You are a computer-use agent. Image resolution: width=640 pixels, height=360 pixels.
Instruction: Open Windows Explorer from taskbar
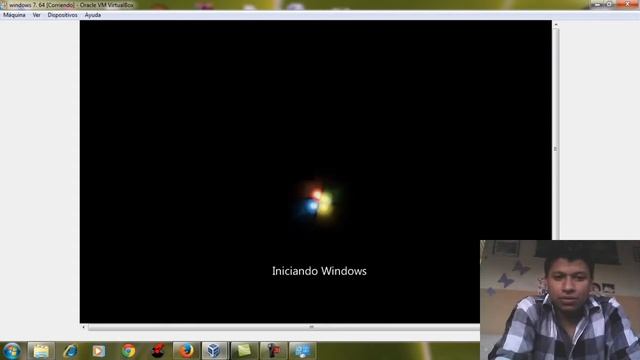point(41,351)
